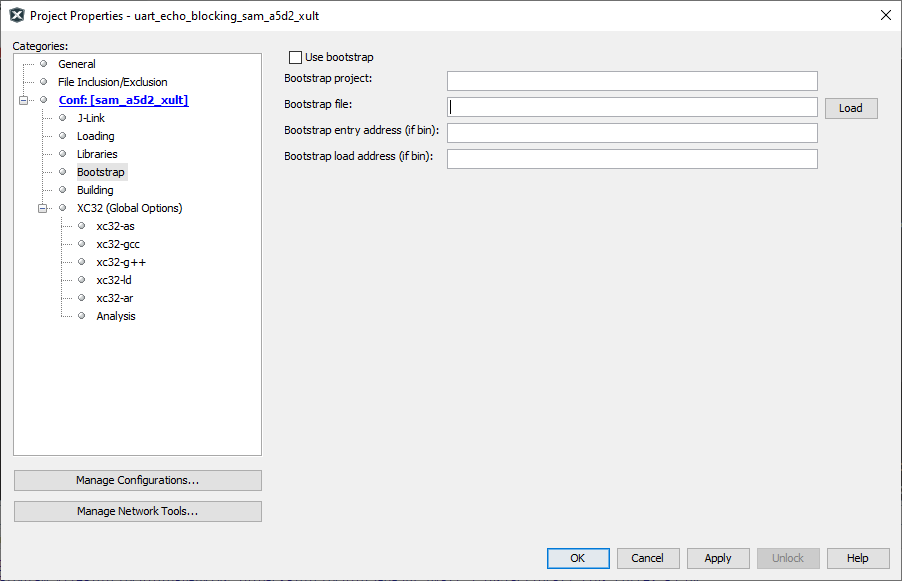Click the Manage Network Tools button
This screenshot has width=902, height=581.
coord(137,512)
